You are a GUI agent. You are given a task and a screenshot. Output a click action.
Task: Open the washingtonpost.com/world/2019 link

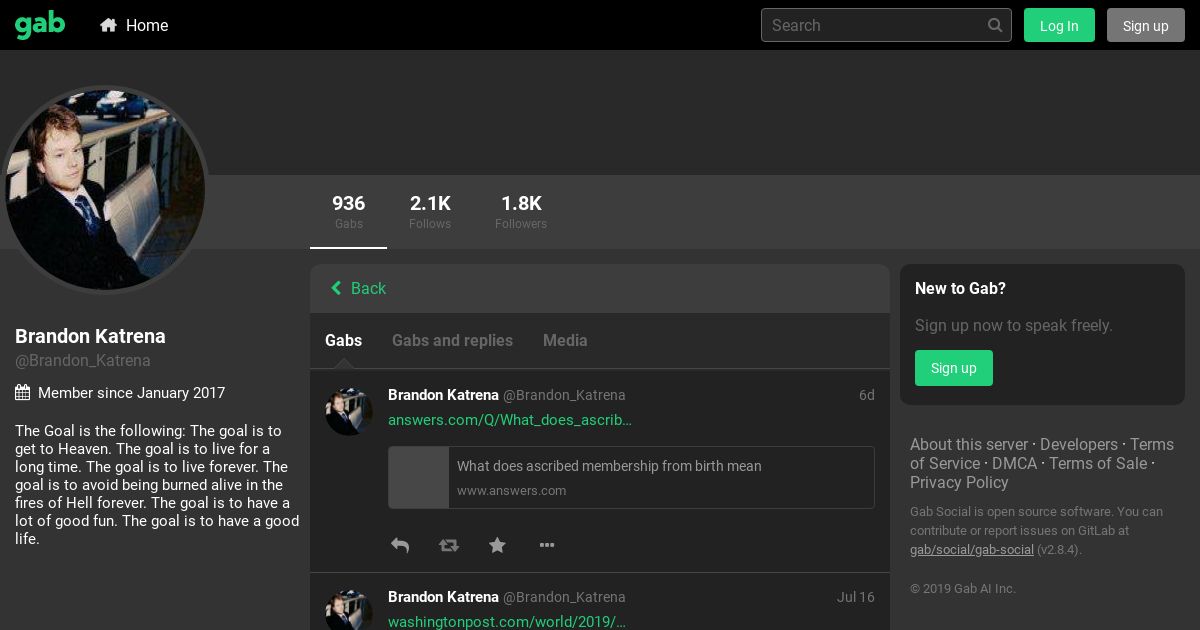(x=507, y=621)
